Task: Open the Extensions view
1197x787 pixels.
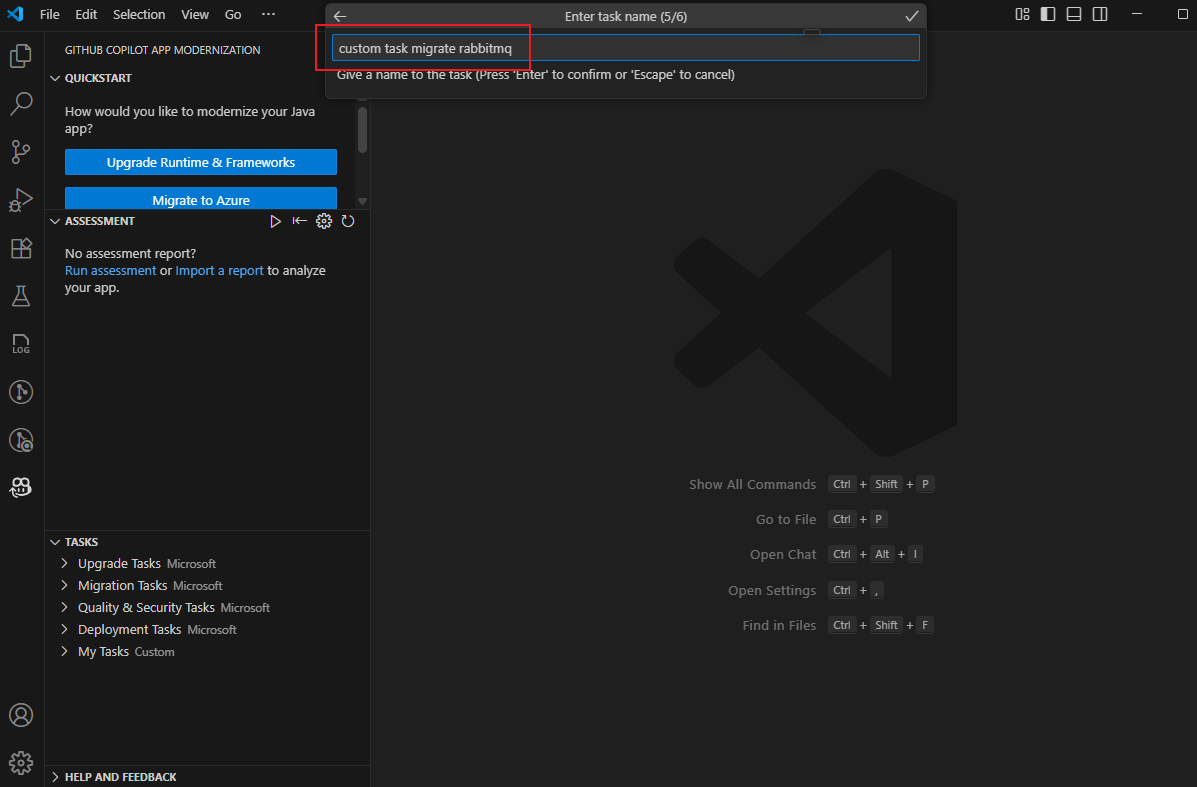Action: [21, 248]
